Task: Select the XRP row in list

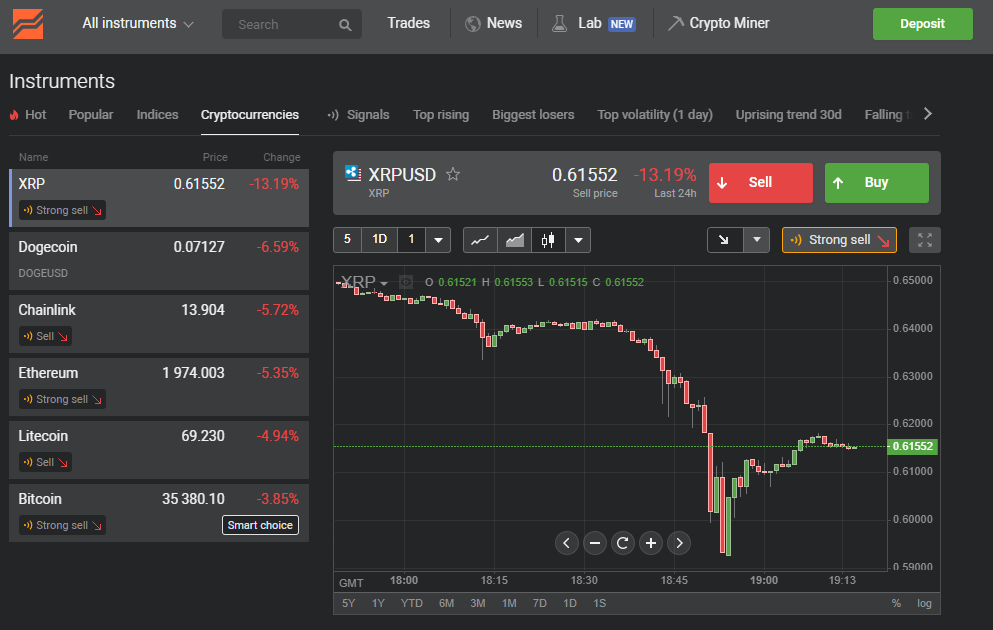Action: click(x=159, y=198)
